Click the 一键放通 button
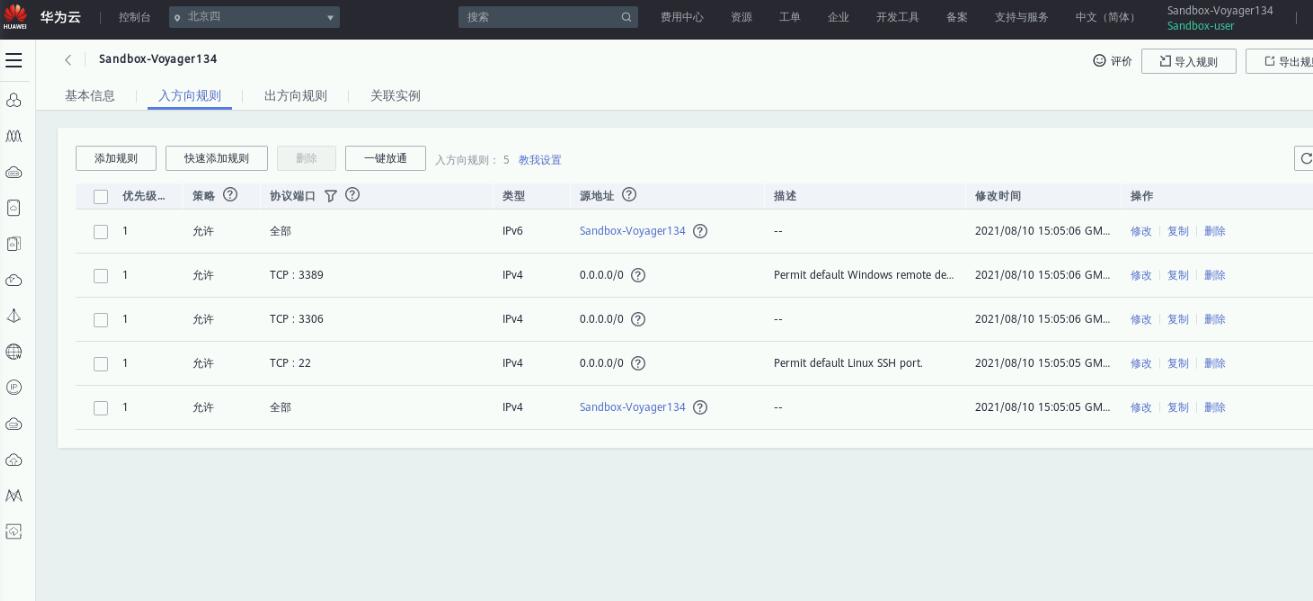Viewport: 1313px width, 601px height. coord(385,159)
